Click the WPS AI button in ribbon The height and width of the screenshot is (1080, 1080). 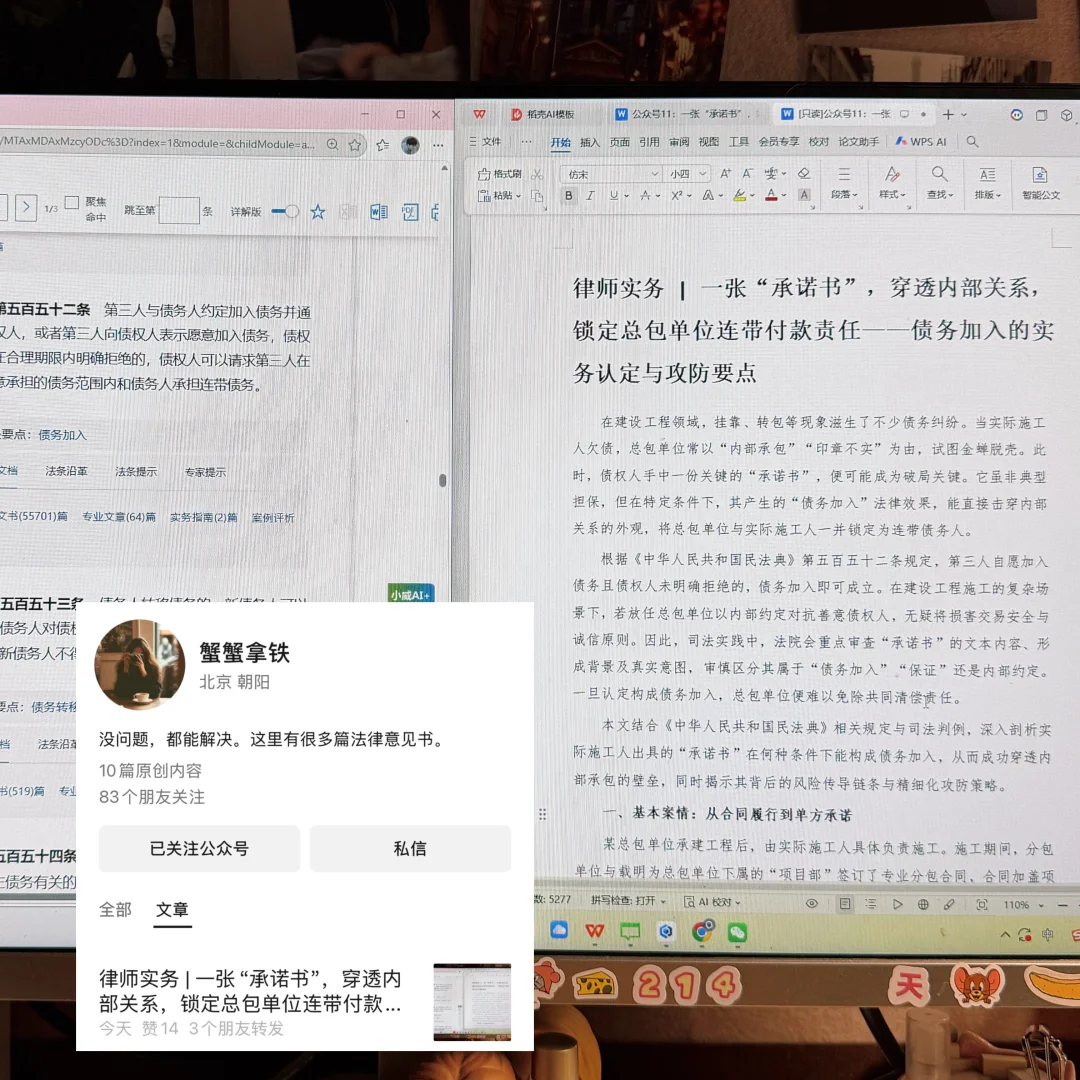921,141
